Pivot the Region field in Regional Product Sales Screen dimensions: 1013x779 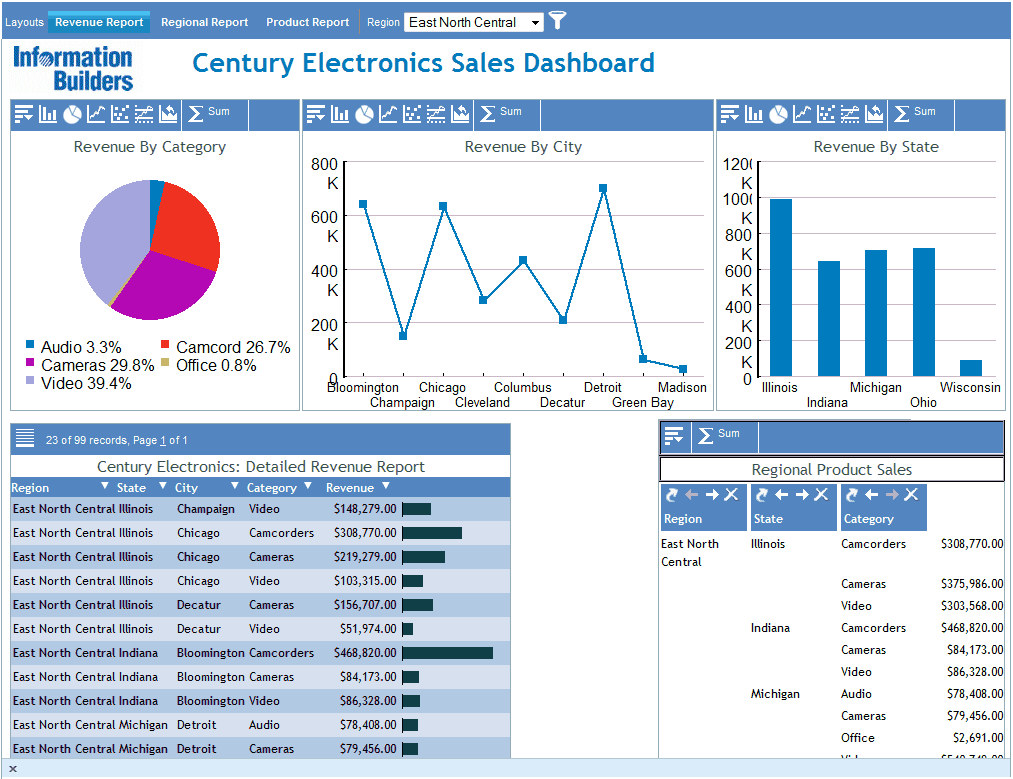point(671,495)
